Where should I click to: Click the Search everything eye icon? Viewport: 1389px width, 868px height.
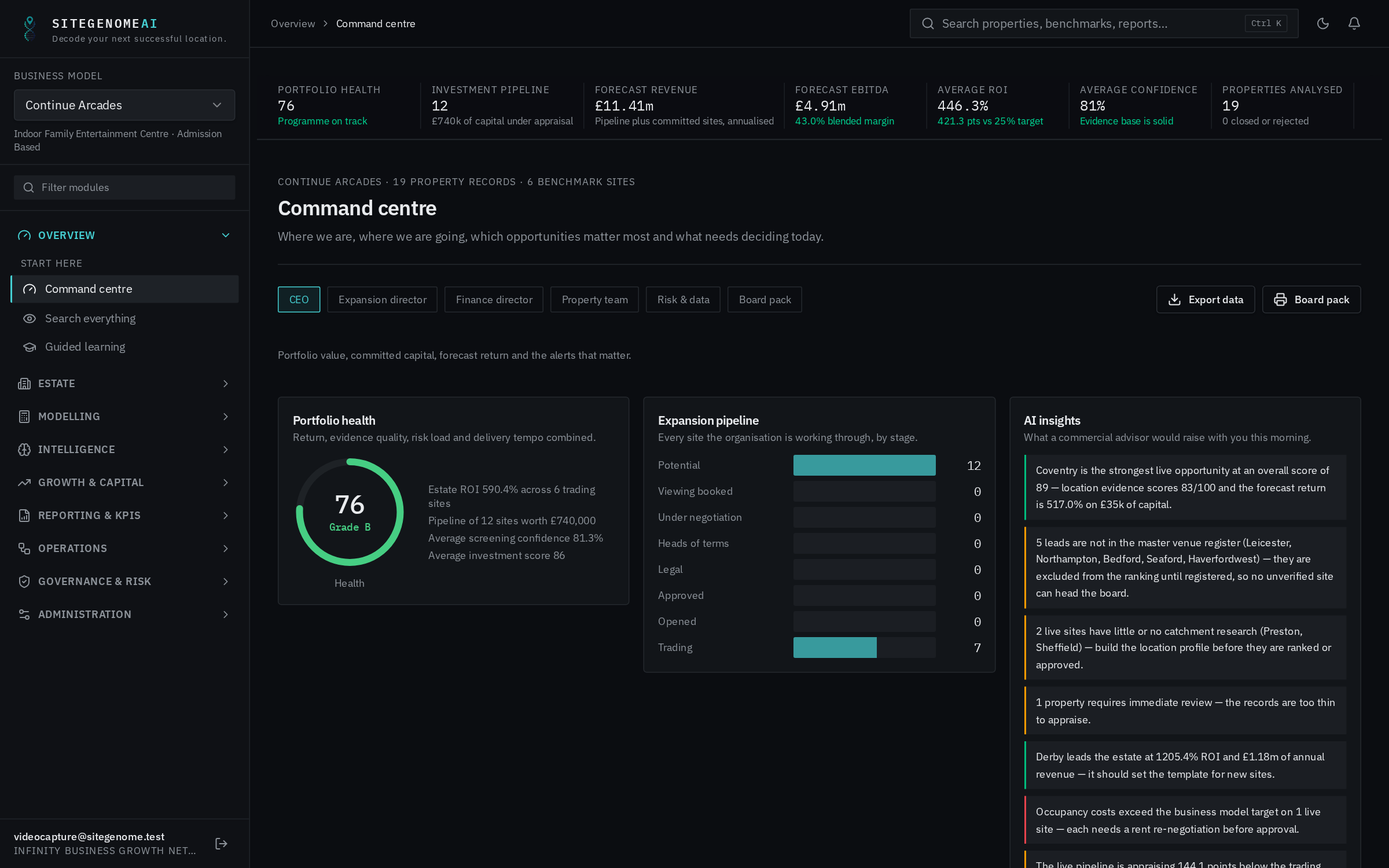30,319
